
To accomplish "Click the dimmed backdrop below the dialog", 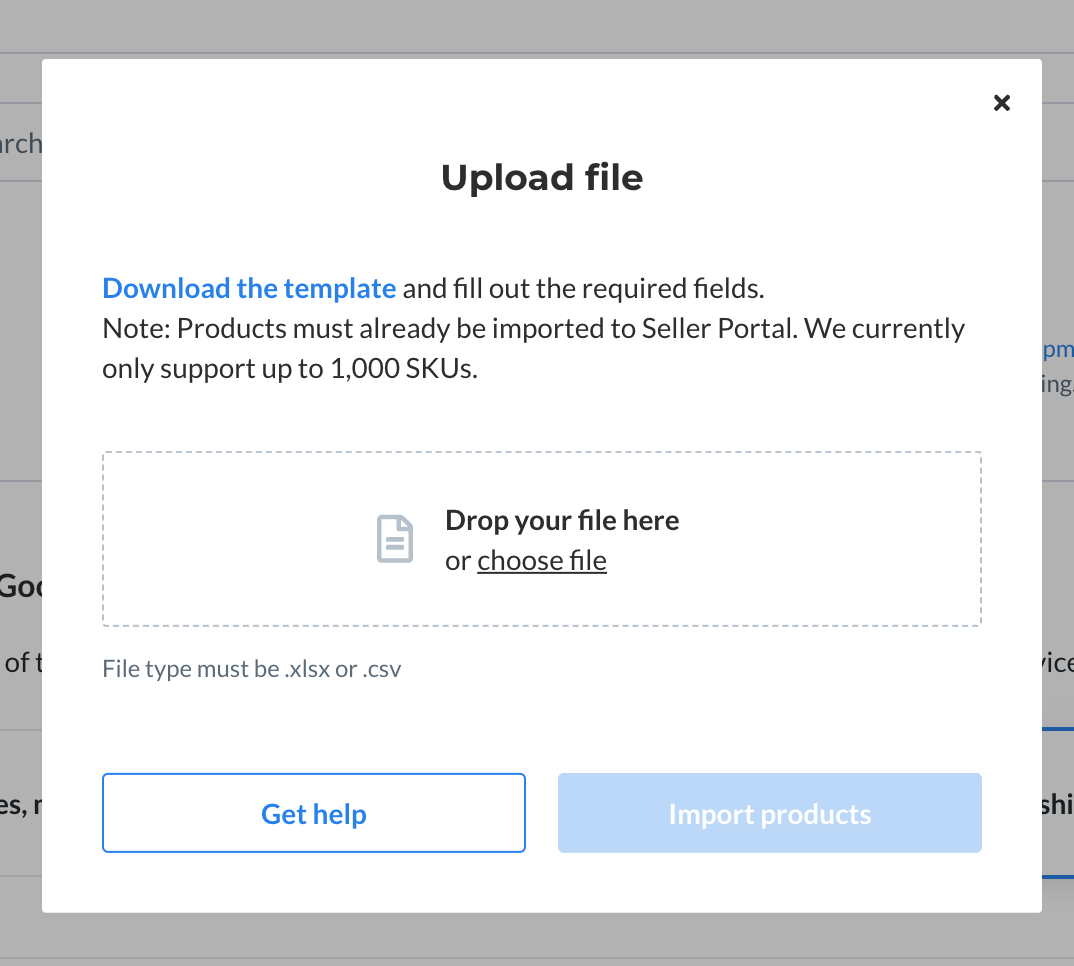I will [537, 940].
